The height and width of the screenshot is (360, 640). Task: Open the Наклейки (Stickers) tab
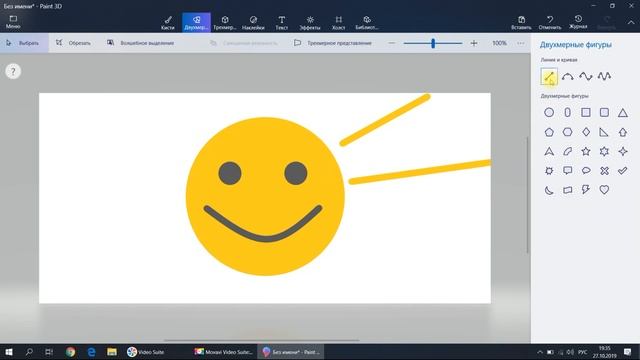[253, 22]
